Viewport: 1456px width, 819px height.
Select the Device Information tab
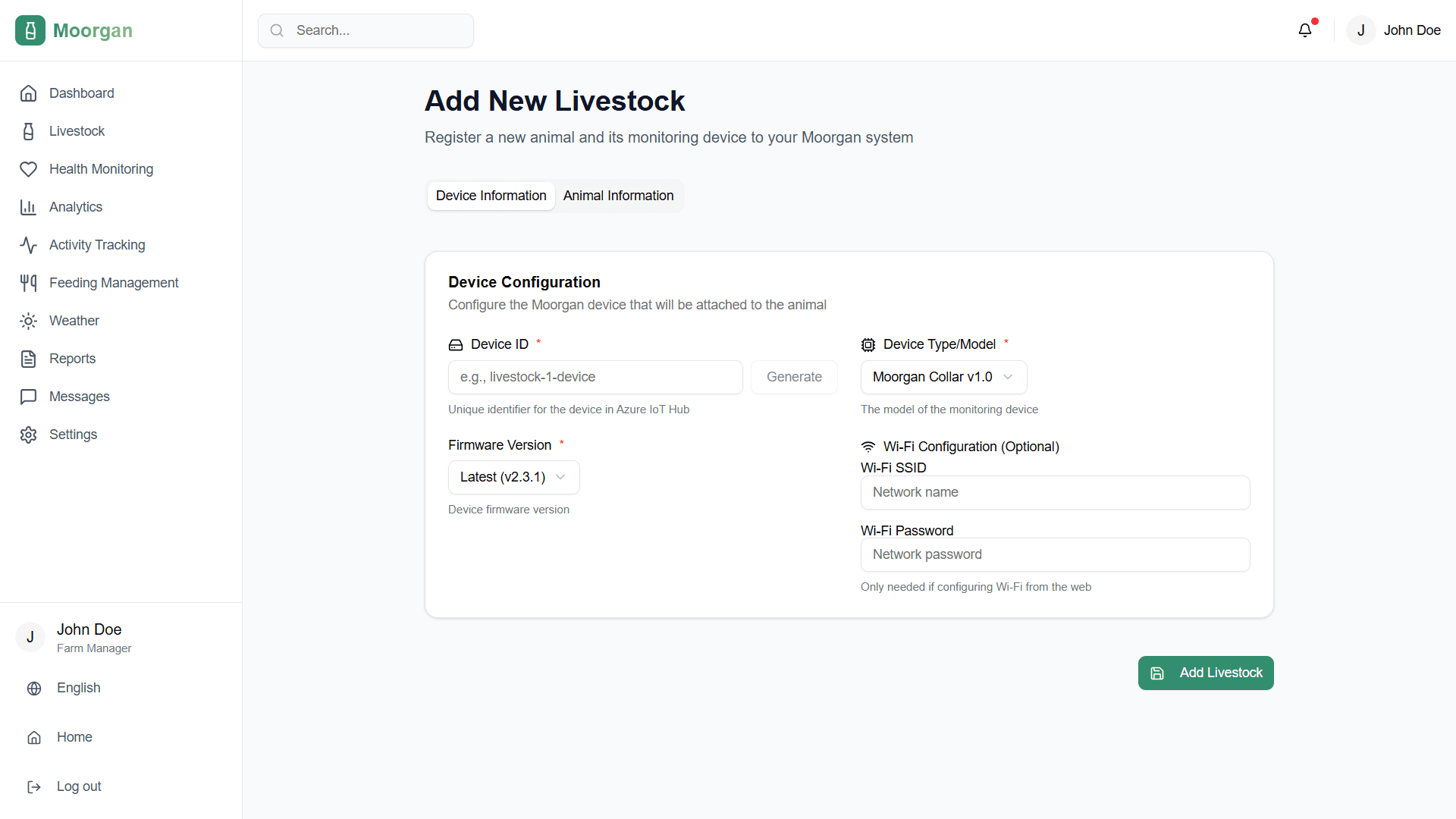click(x=491, y=196)
